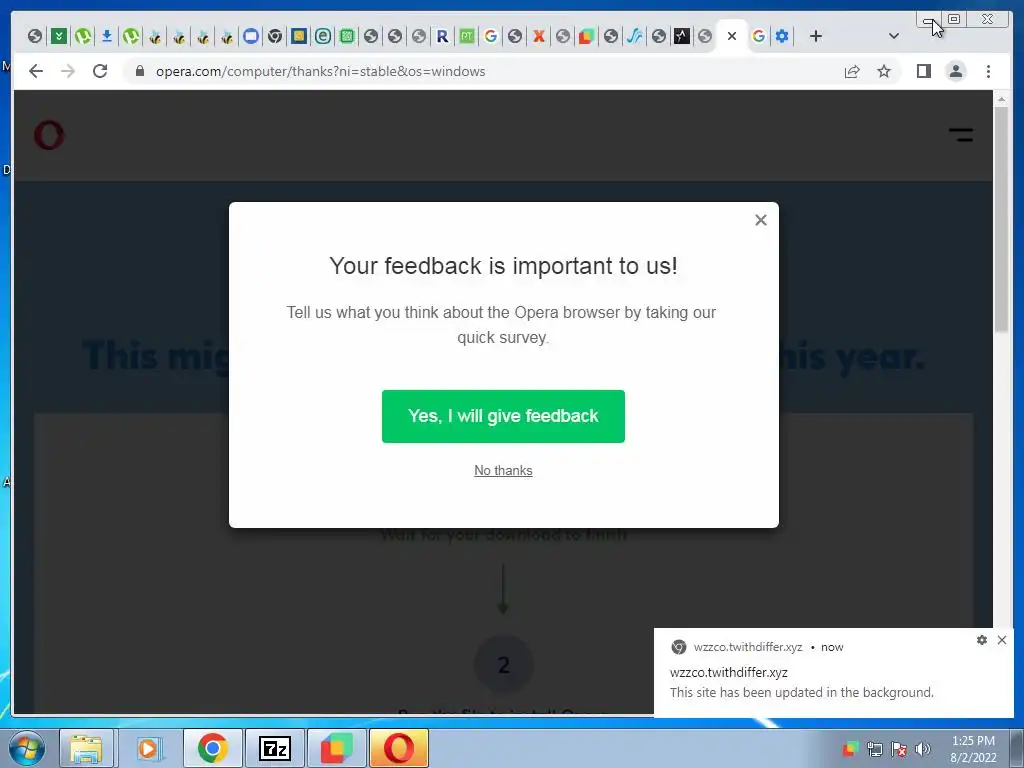The image size is (1024, 768).
Task: Switch to the yellow square icon tab
Action: click(299, 36)
